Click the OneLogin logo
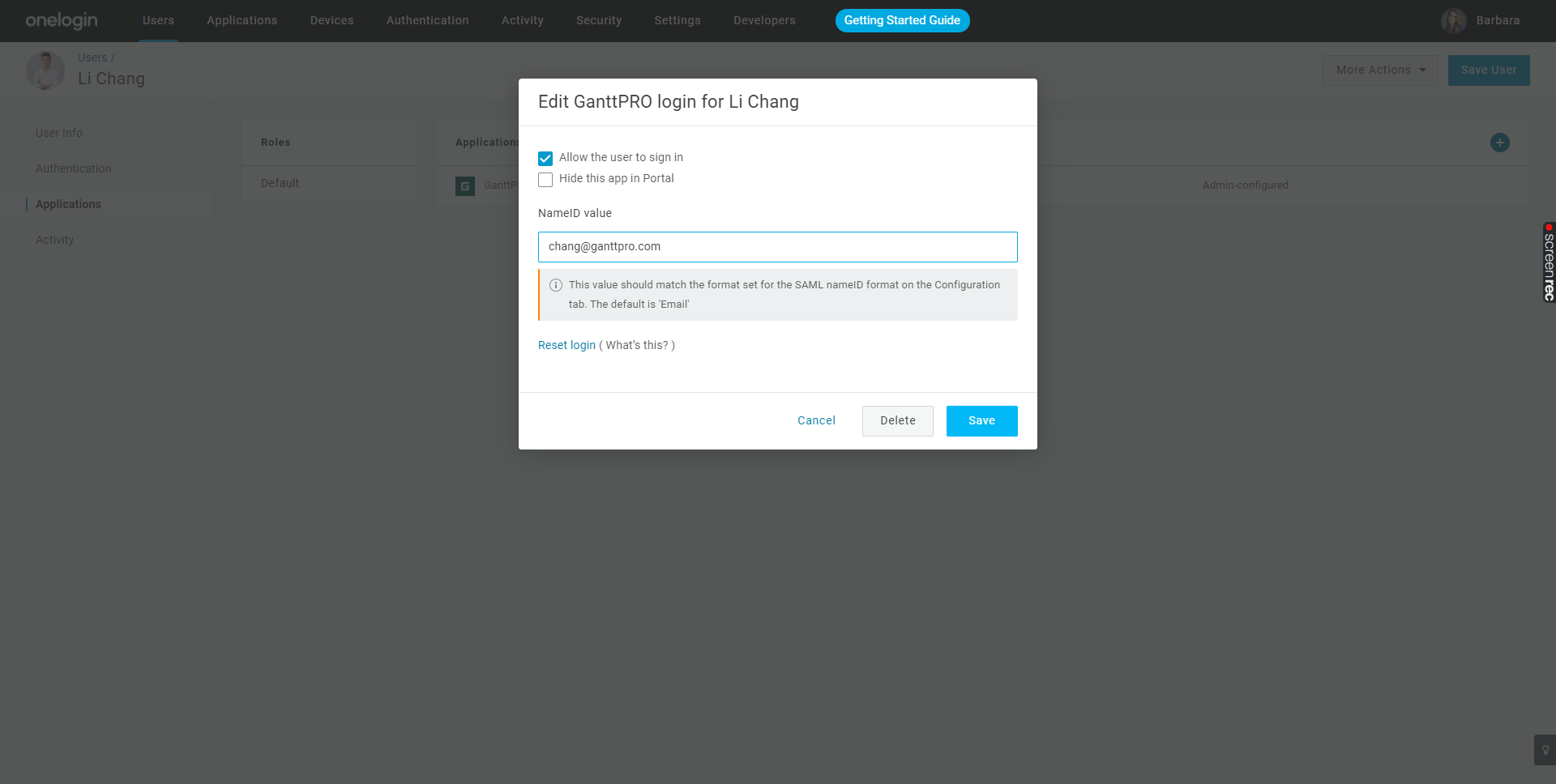Screen dimensions: 1556x784 62,20
